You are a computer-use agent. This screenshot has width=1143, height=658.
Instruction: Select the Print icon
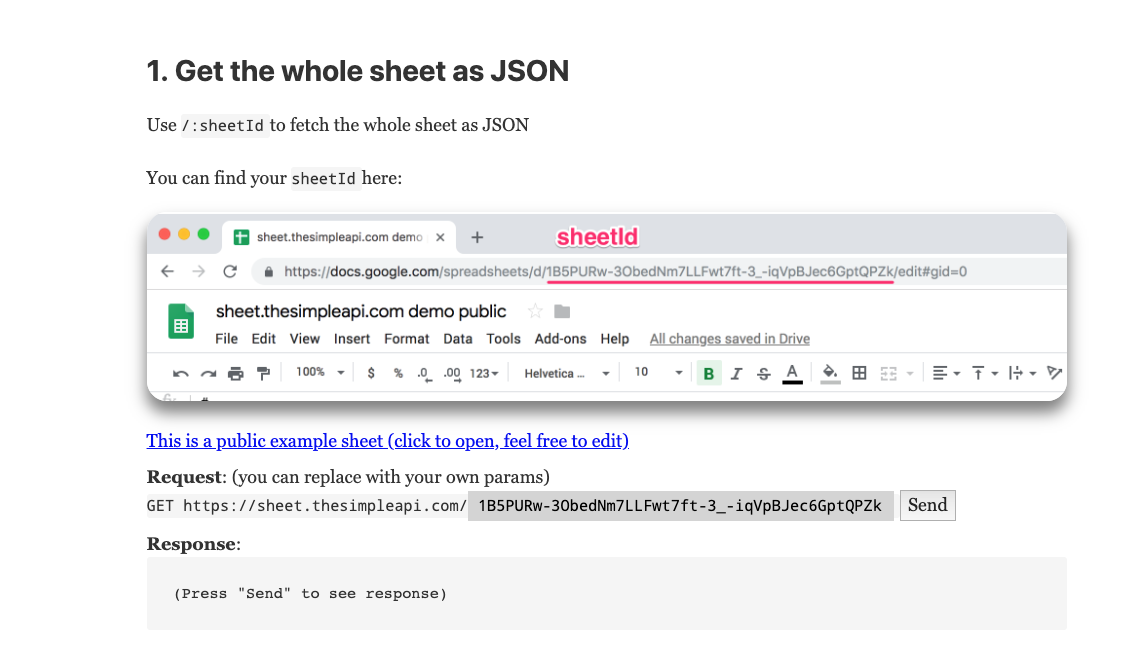(x=235, y=372)
